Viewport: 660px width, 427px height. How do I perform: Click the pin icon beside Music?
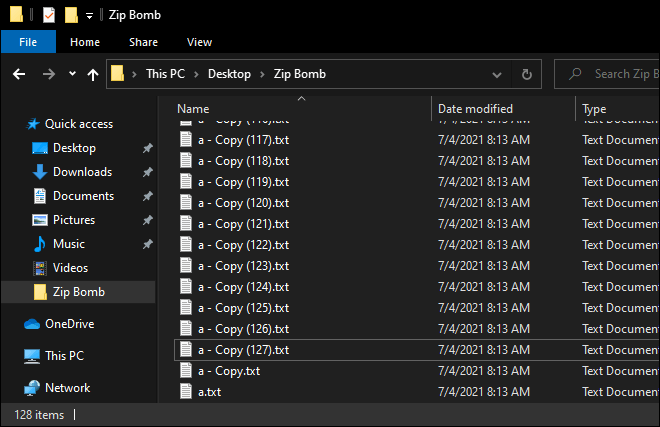147,244
